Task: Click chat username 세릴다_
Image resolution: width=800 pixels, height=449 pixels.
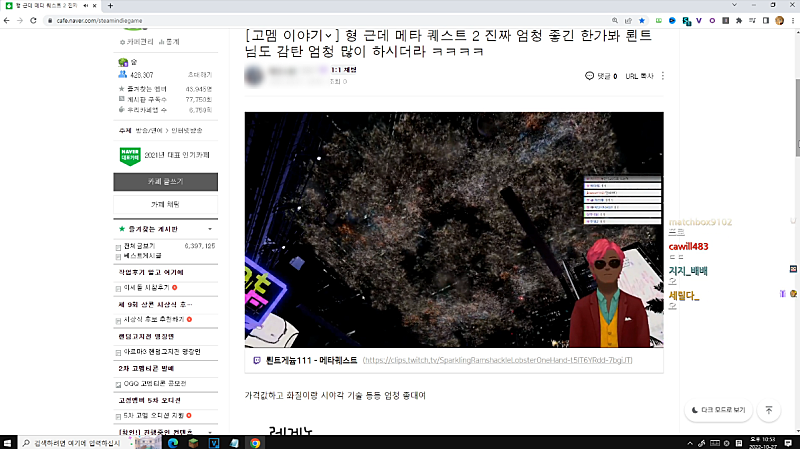Action: click(684, 295)
